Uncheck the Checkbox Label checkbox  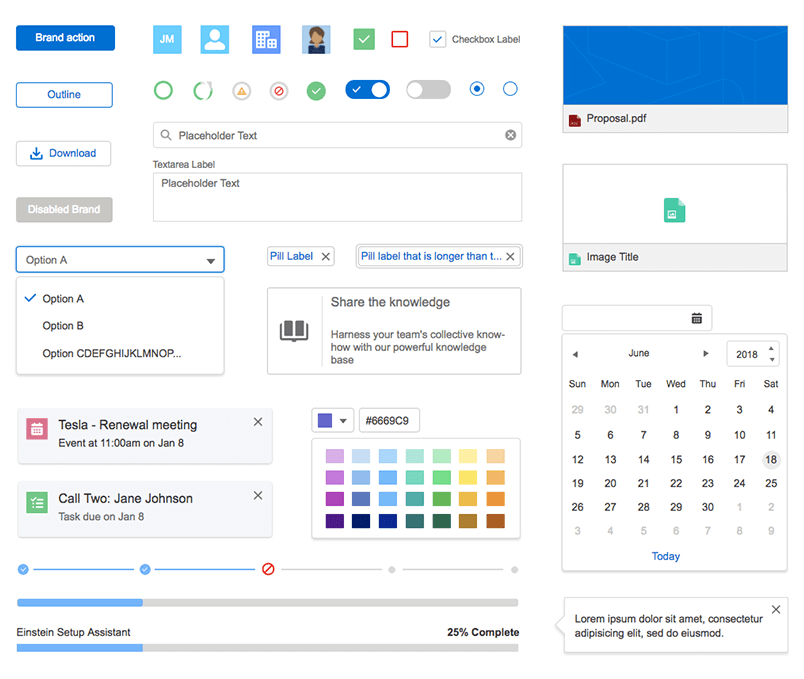pyautogui.click(x=437, y=39)
